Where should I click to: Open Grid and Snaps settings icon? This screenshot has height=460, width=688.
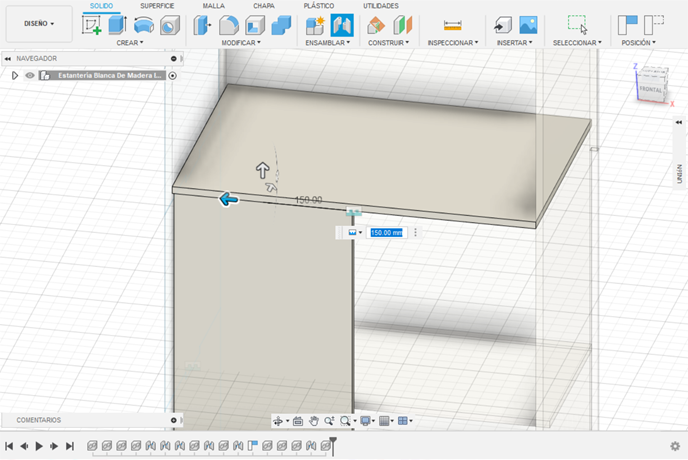pos(384,421)
